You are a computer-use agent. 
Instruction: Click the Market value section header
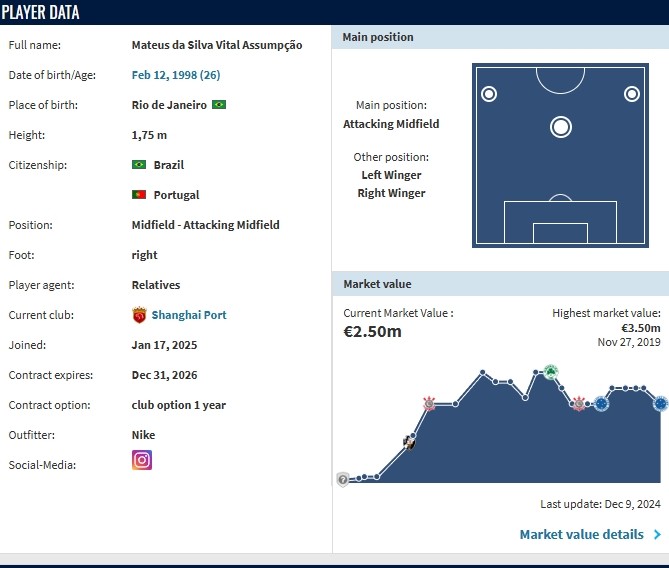377,284
